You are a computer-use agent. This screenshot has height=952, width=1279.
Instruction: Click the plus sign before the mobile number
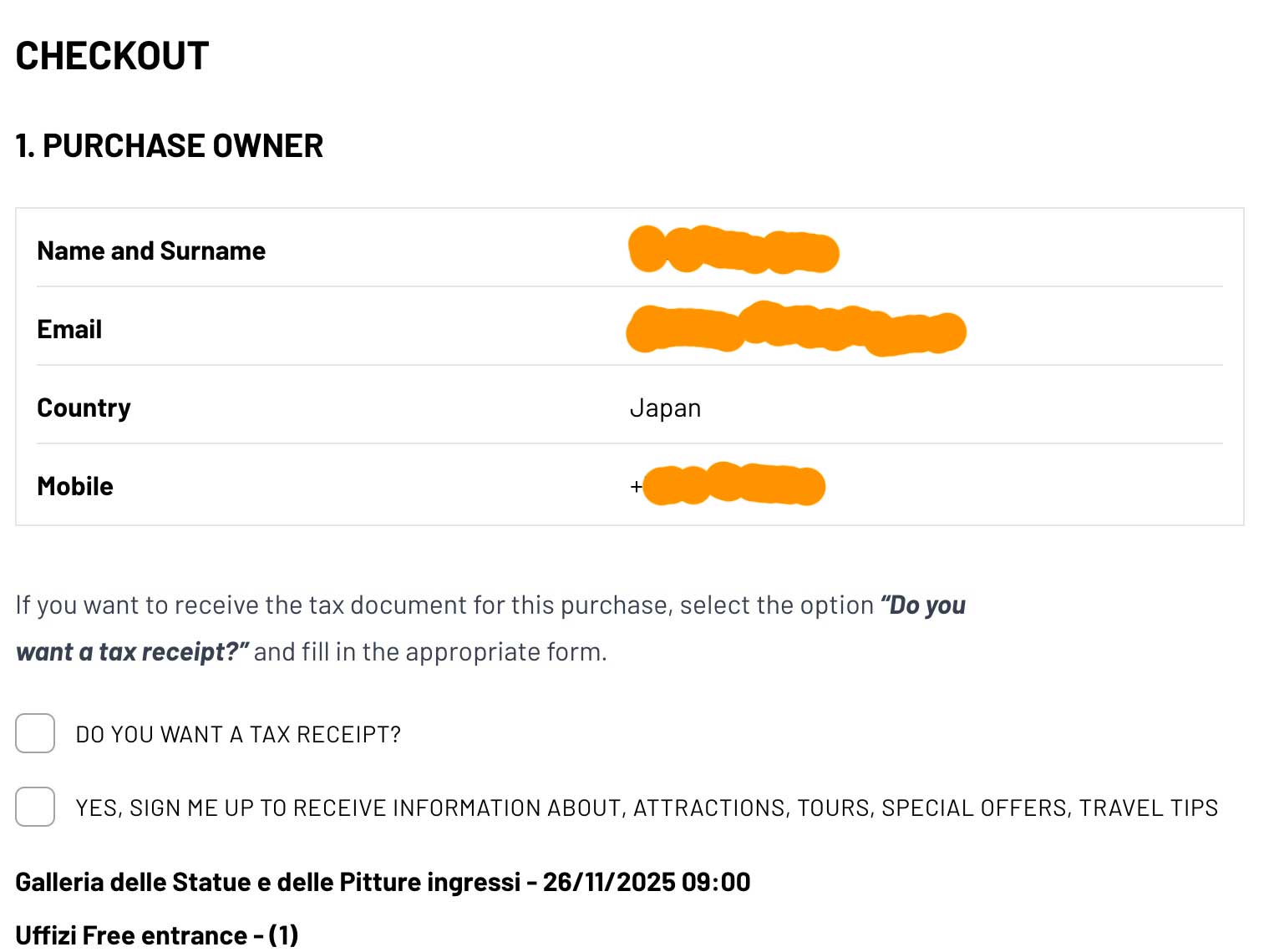pyautogui.click(x=636, y=486)
